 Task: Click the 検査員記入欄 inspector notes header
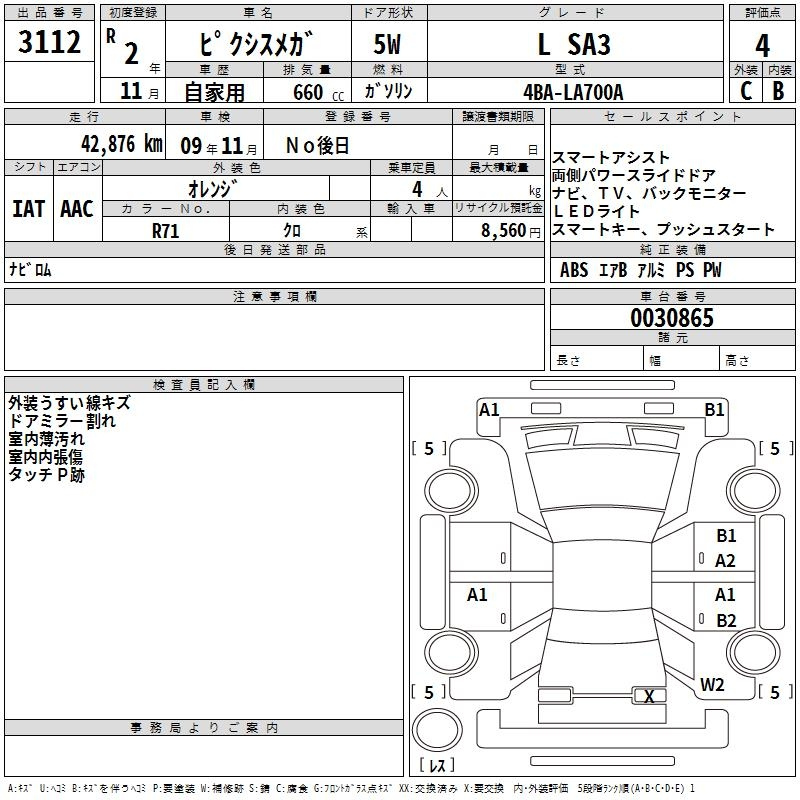click(x=204, y=384)
